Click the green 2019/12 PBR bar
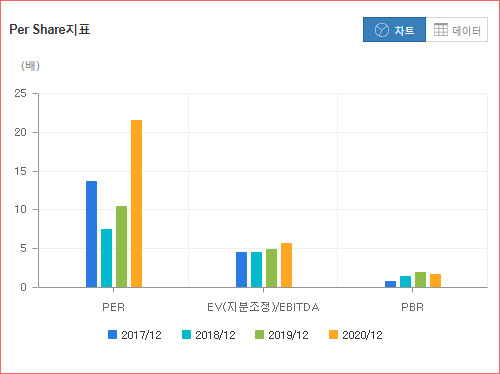Screen dimensions: 500x374 (420, 280)
